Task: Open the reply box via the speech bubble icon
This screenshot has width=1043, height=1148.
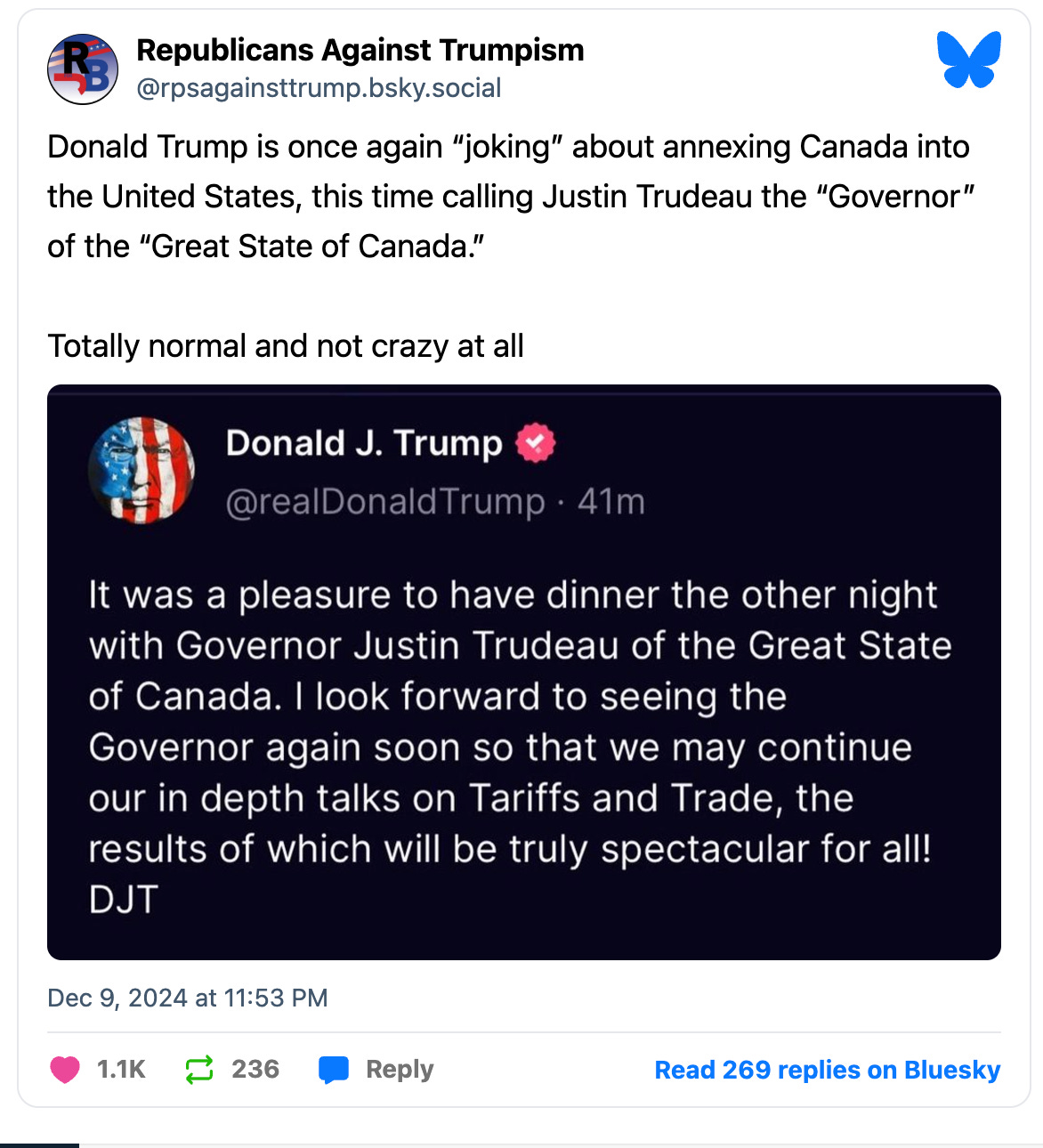Action: [x=334, y=1069]
